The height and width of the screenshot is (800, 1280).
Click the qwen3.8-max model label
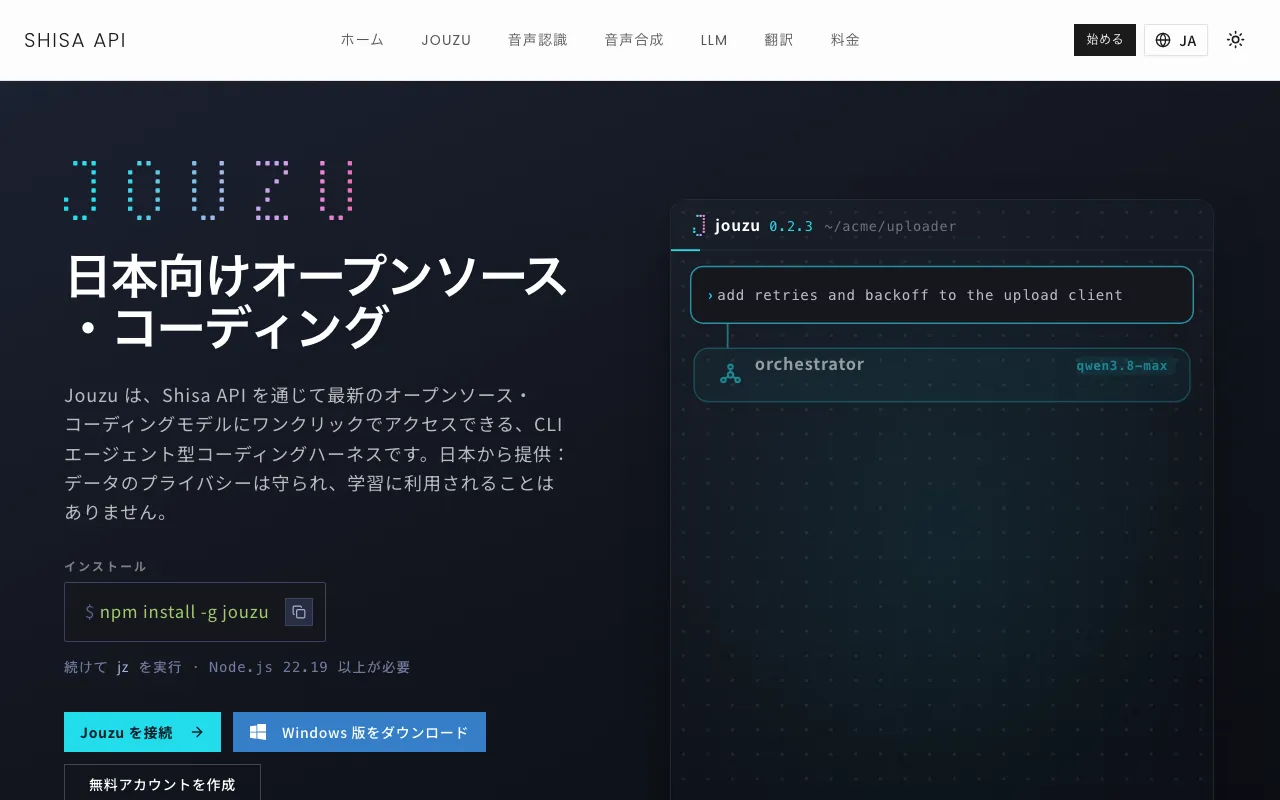[x=1122, y=365]
